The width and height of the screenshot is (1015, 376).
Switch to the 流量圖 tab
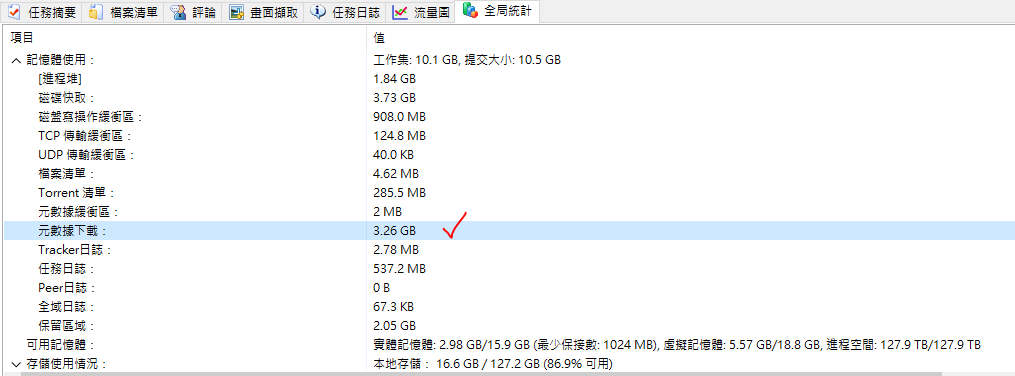(x=421, y=12)
